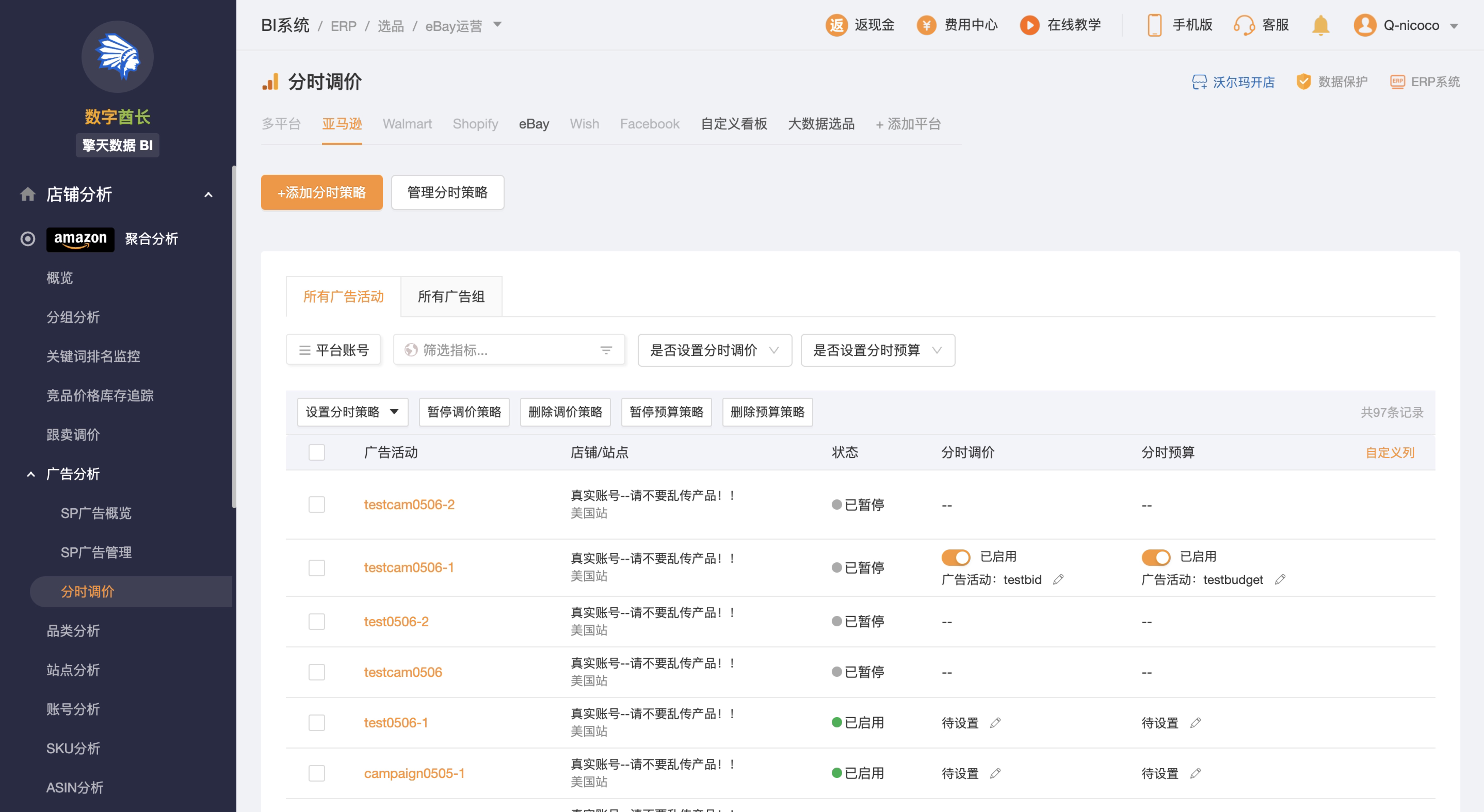Viewport: 1484px width, 812px height.
Task: Open 是否设置分时调价 dropdown
Action: pos(714,350)
